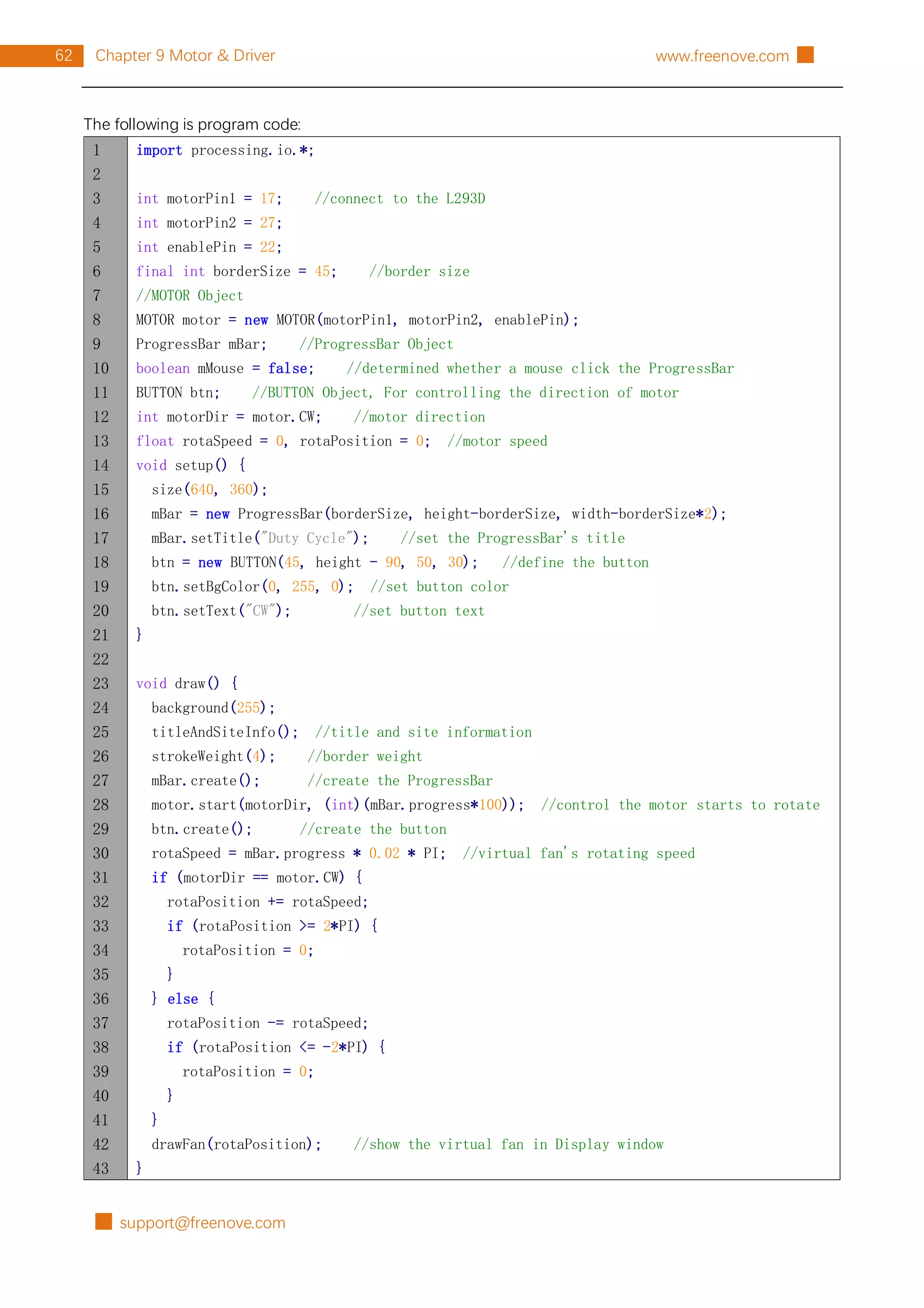Screen dimensions: 924x1308
Task: Click the '//define the button' comment
Action: 576,562
